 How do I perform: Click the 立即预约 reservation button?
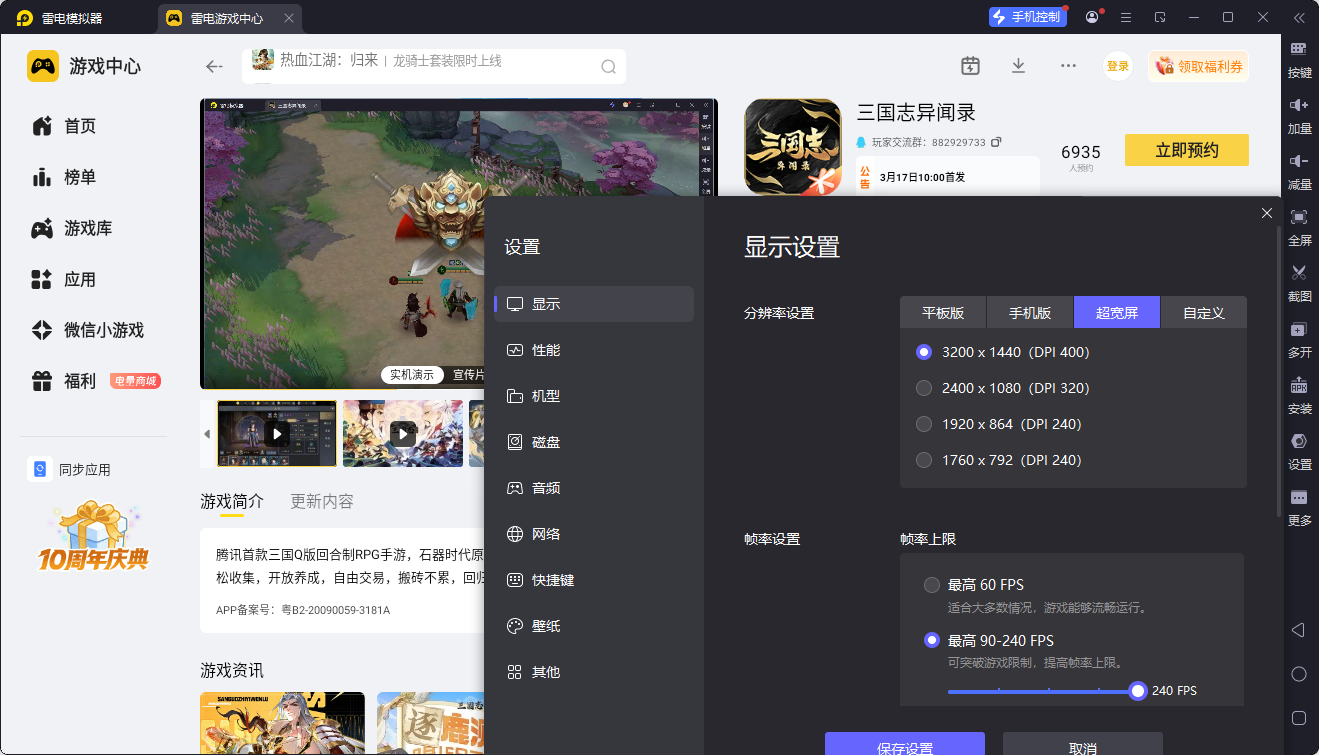[x=1187, y=150]
